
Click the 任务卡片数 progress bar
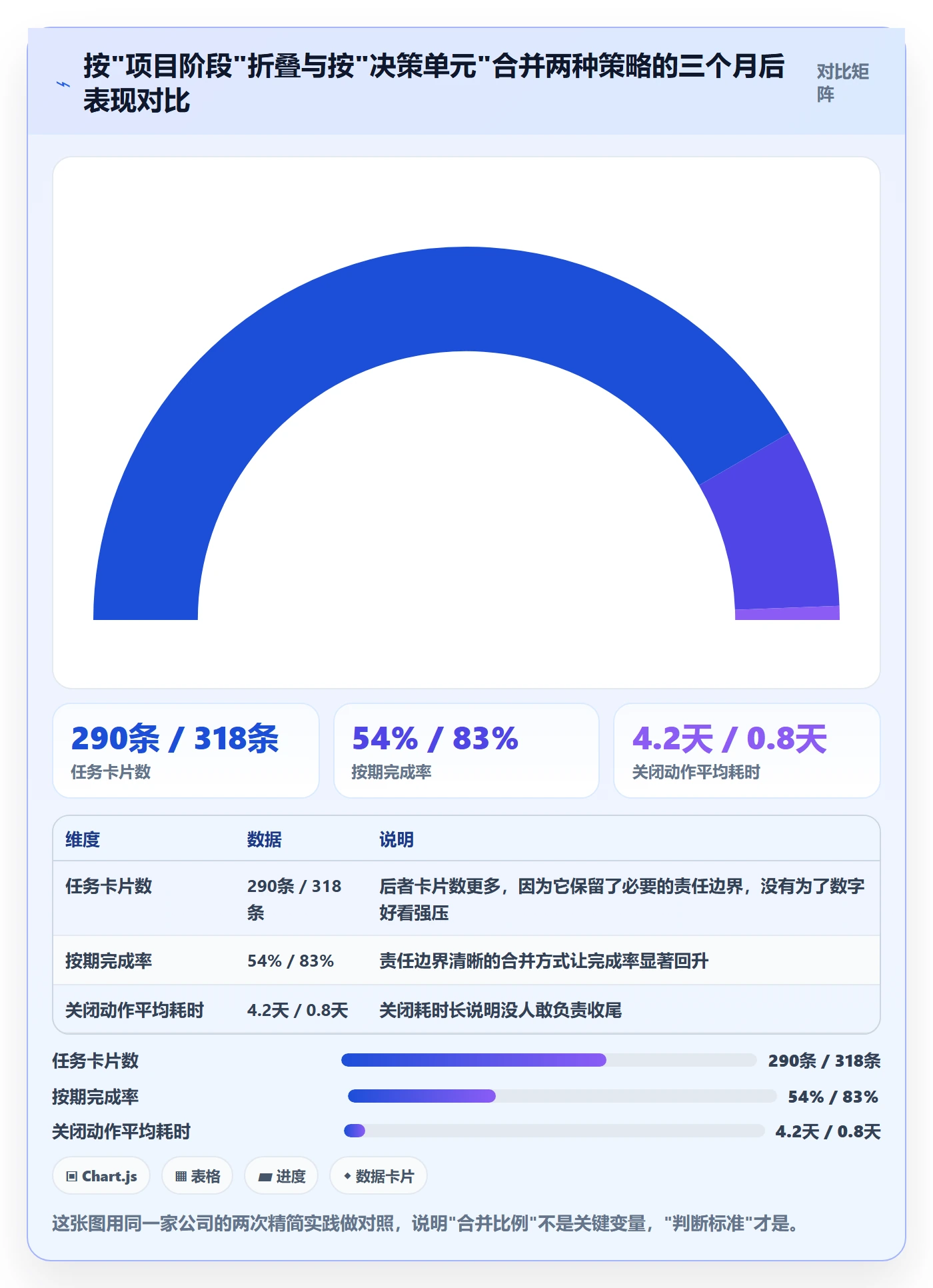[549, 1060]
